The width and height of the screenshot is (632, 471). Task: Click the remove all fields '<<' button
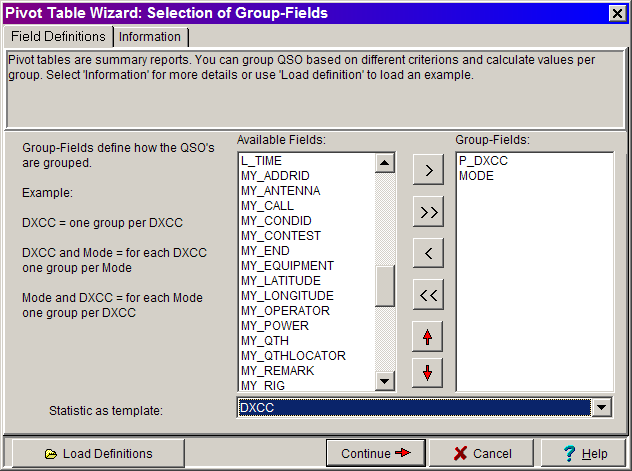coord(427,294)
